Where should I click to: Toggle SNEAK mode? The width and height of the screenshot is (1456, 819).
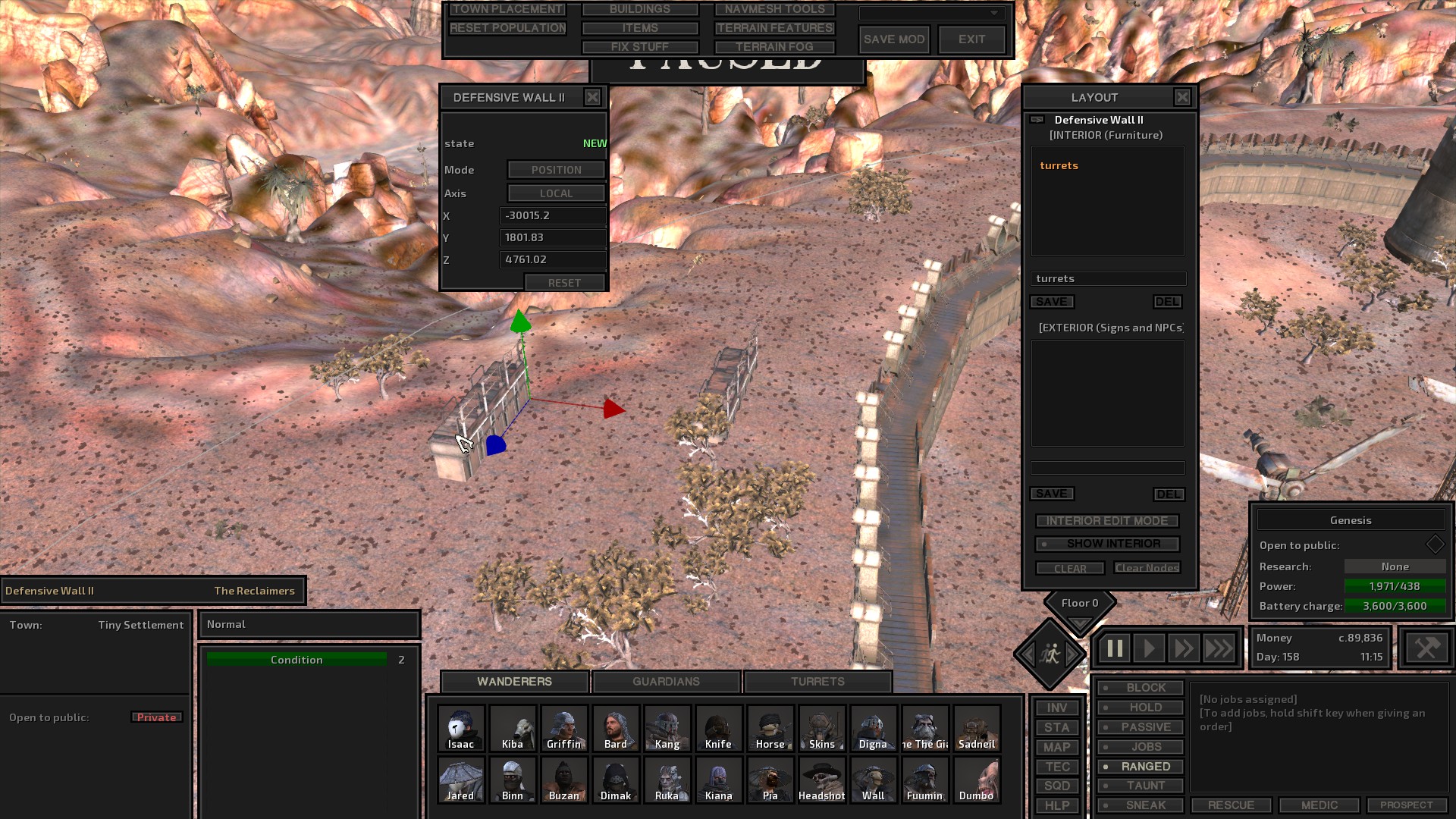point(1140,805)
